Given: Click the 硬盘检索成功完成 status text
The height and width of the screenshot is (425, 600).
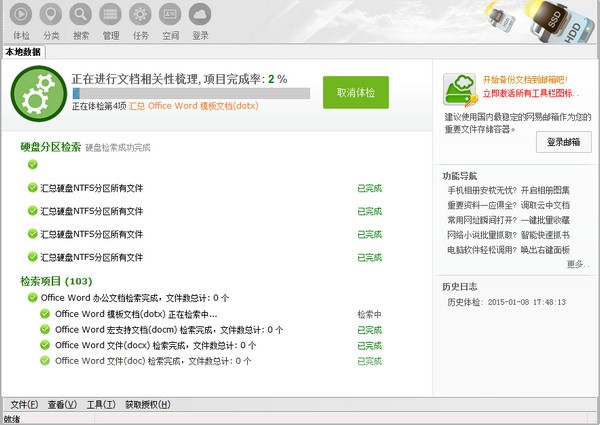Looking at the screenshot, I should point(118,148).
